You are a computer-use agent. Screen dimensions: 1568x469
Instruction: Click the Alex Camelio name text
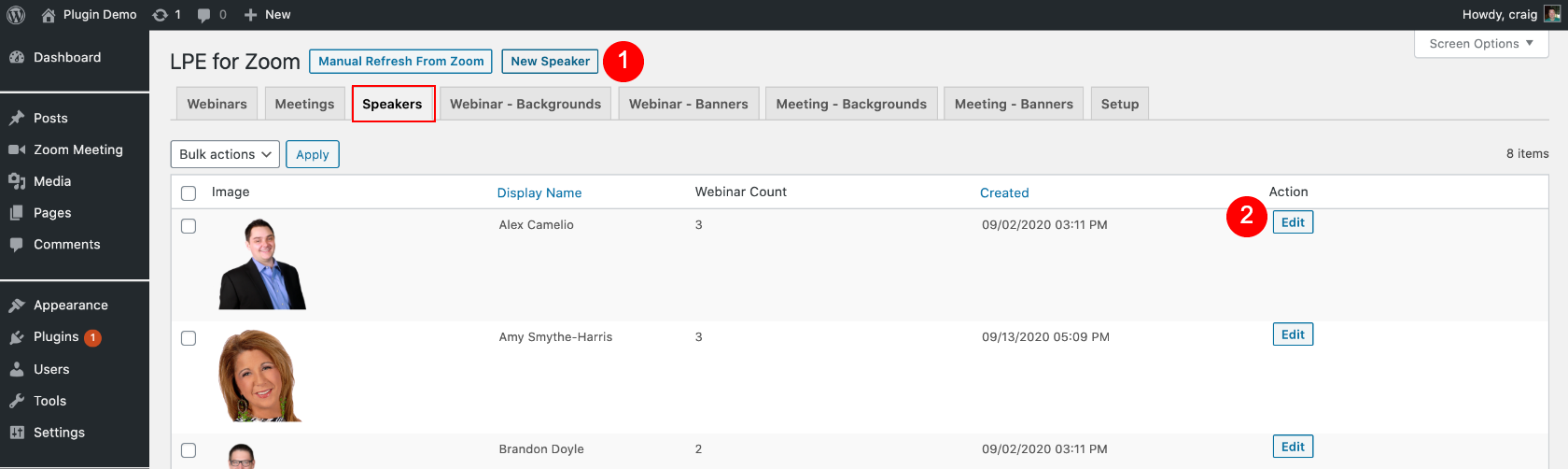click(536, 225)
